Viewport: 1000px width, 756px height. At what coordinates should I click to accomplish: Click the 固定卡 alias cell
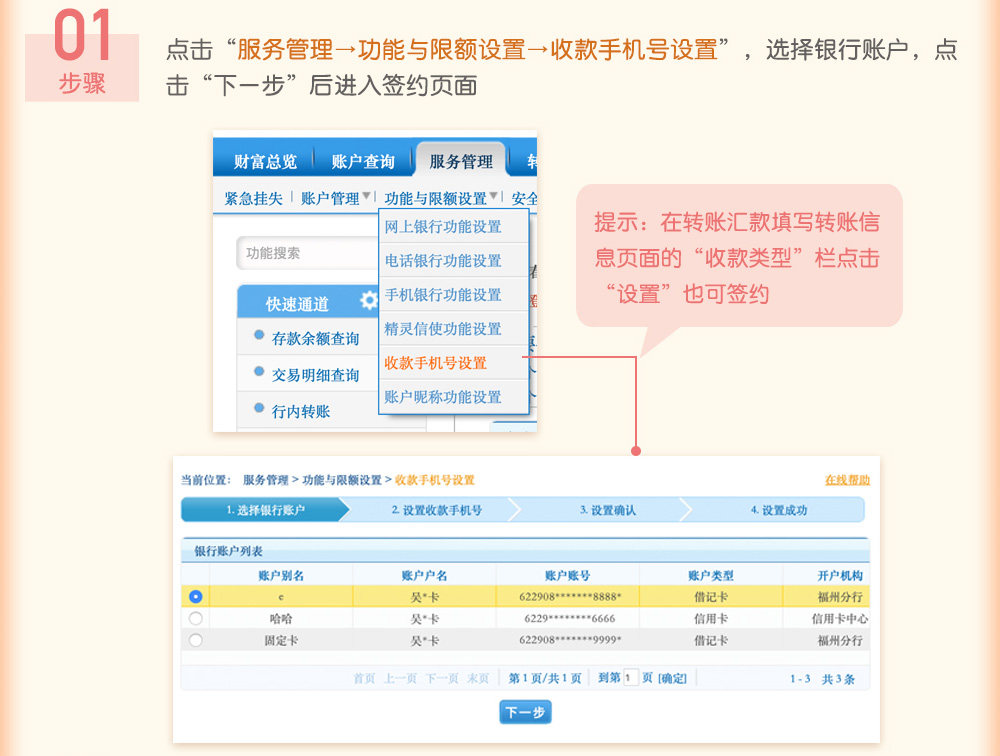281,640
